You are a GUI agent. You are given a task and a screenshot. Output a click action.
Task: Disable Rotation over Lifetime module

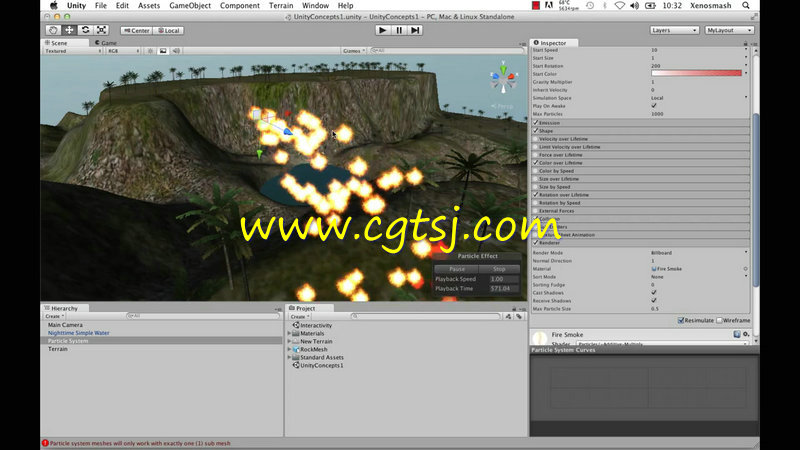click(536, 195)
